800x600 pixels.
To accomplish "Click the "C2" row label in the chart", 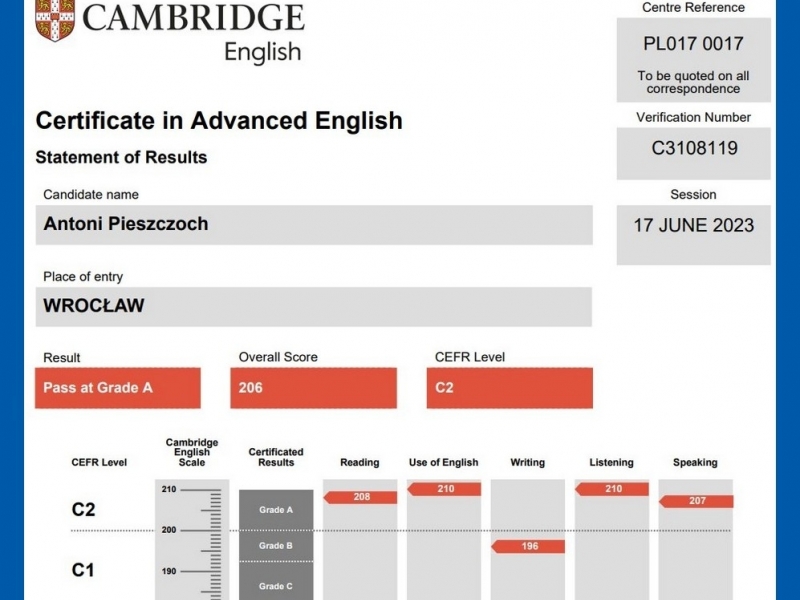I will click(x=83, y=510).
